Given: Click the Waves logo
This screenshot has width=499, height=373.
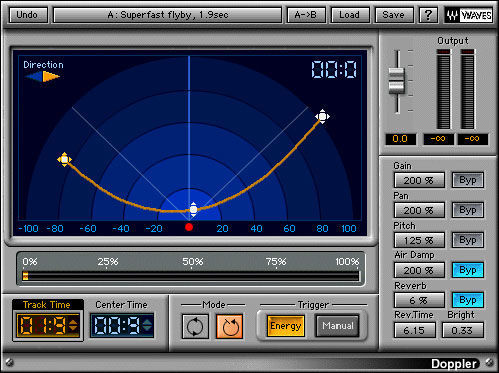Looking at the screenshot, I should pos(469,15).
